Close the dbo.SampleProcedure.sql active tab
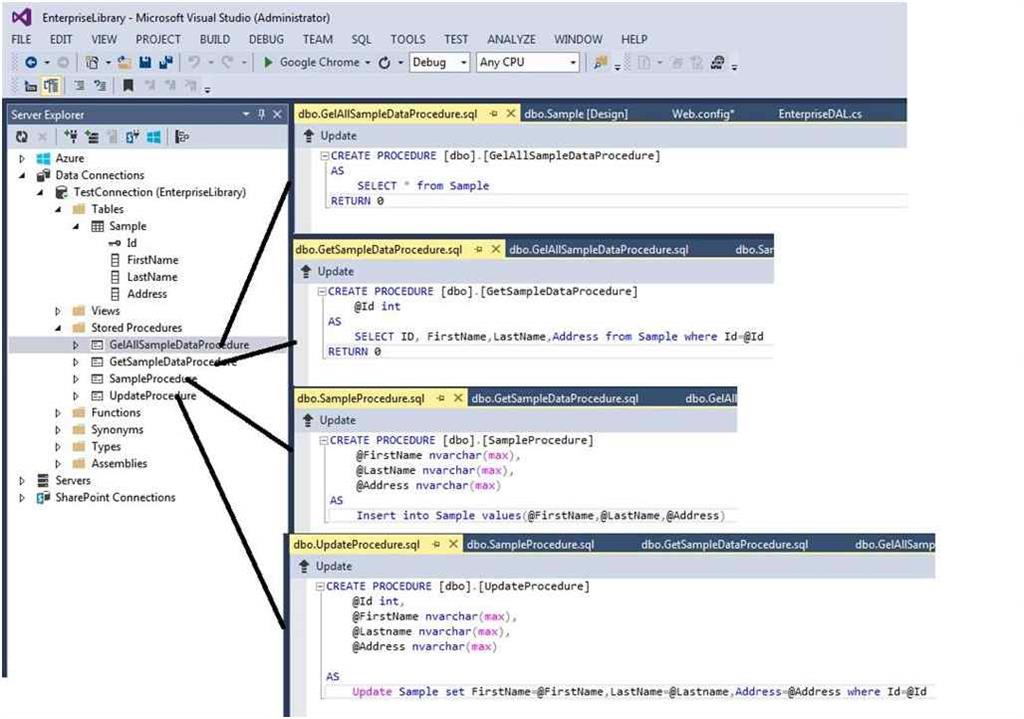Image resolution: width=1024 pixels, height=719 pixels. point(458,398)
